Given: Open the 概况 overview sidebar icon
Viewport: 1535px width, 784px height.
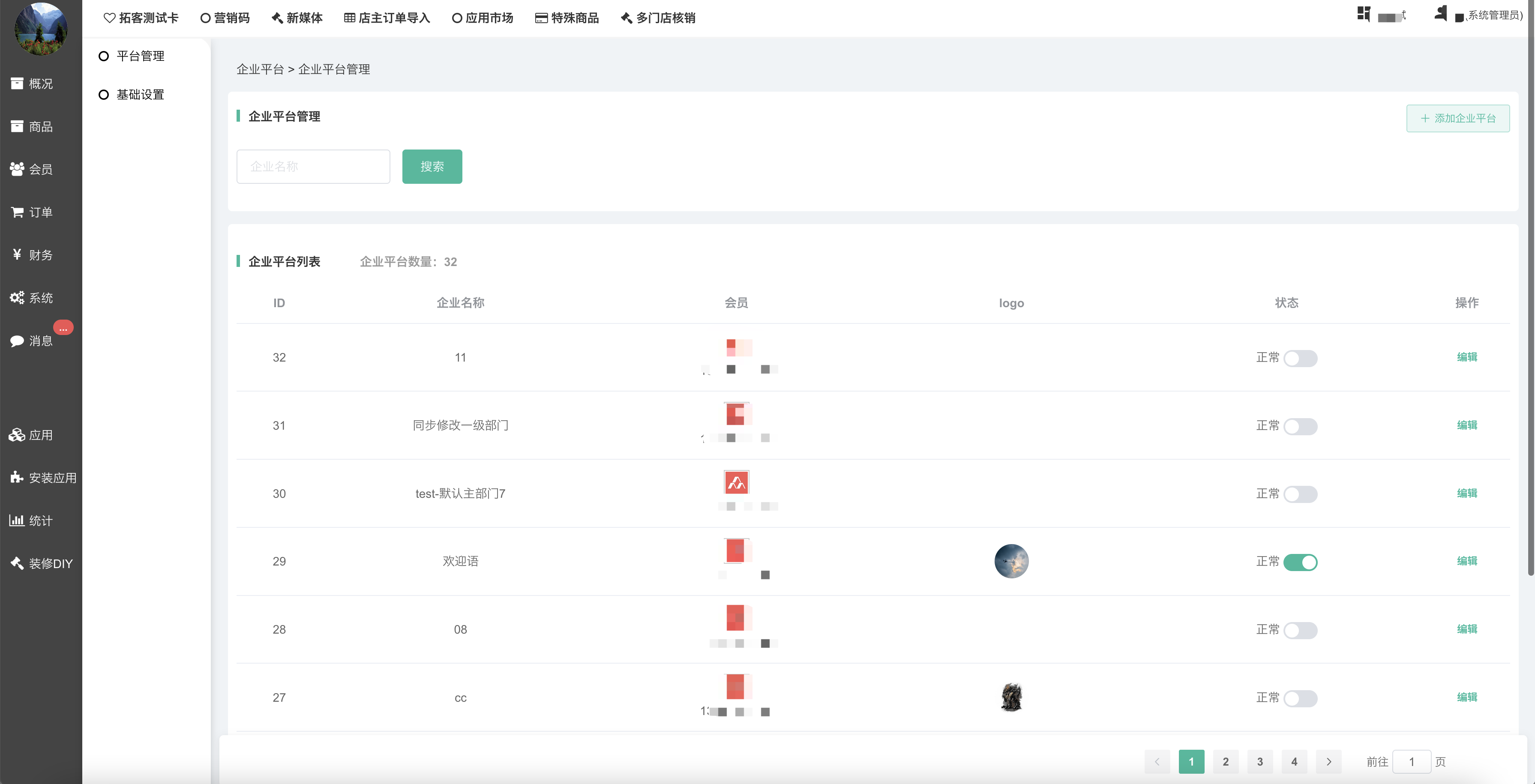Looking at the screenshot, I should [x=17, y=84].
